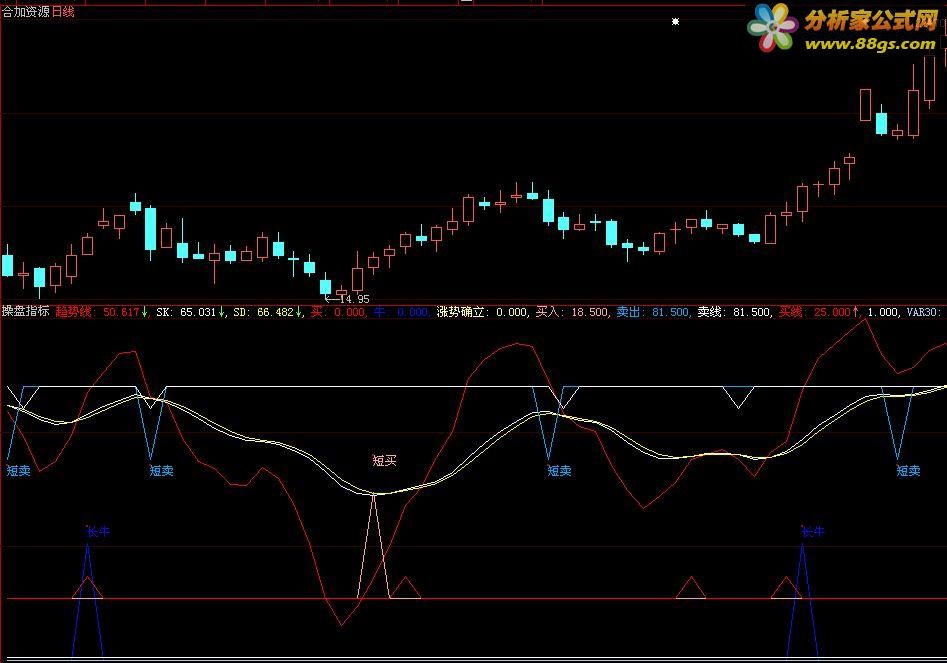Image resolution: width=947 pixels, height=663 pixels.
Task: Click the 卖线 81.500 readout
Action: coord(734,312)
